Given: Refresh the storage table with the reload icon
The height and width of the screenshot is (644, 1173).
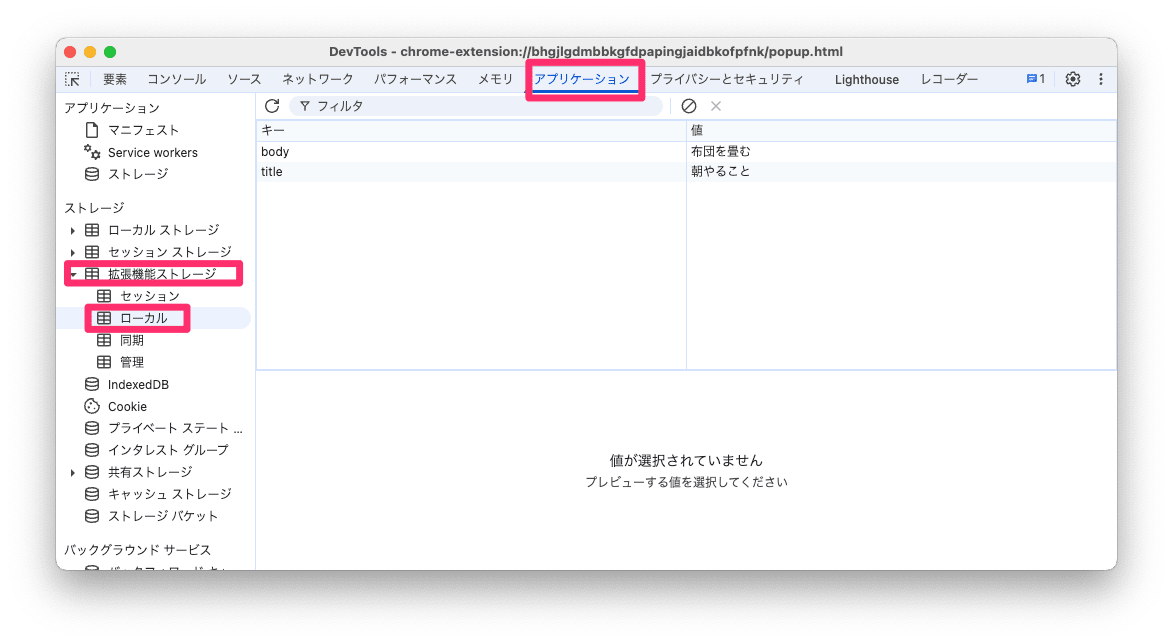Looking at the screenshot, I should pos(272,106).
